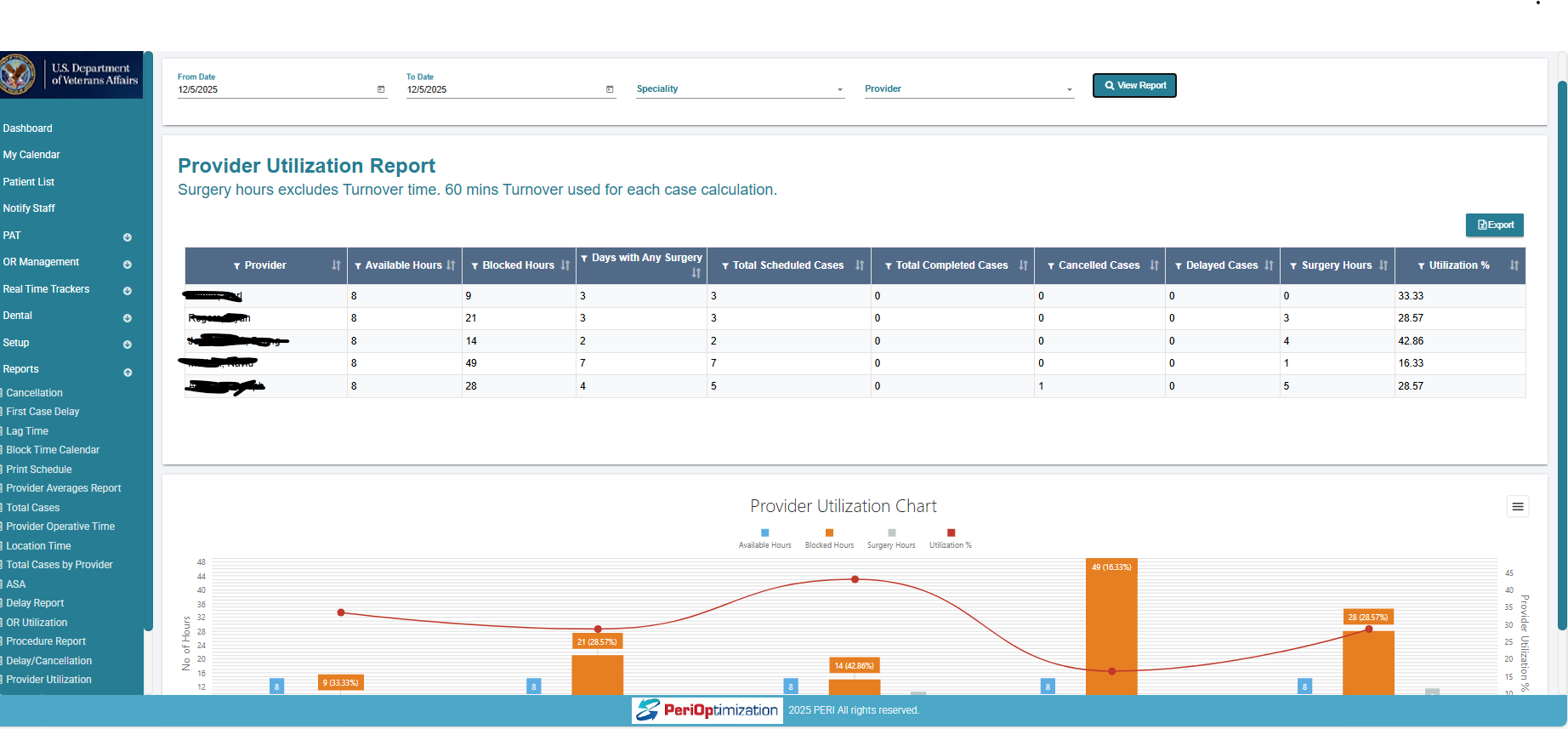Expand the PAT sidebar section

click(128, 237)
